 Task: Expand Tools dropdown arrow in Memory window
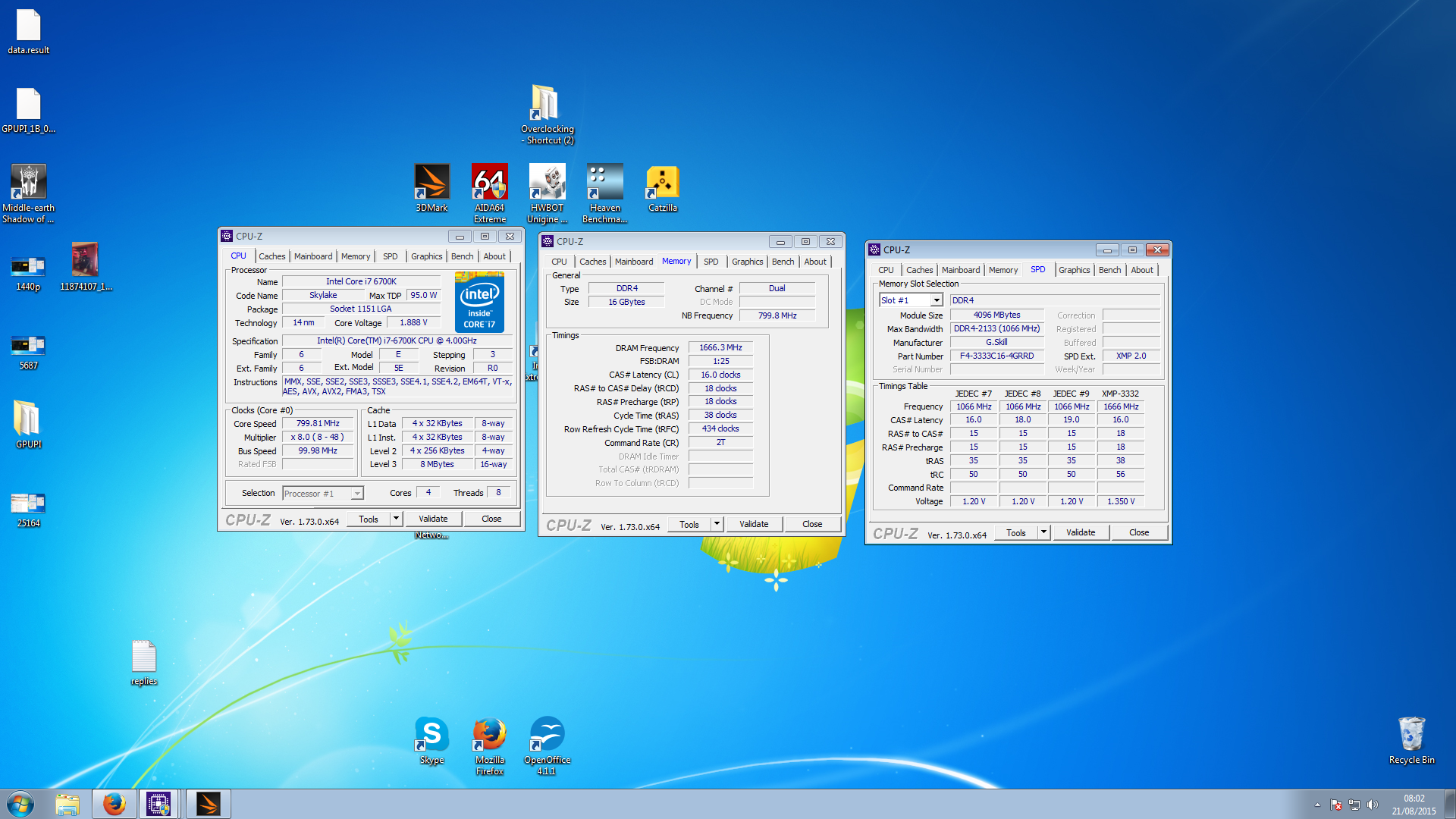click(717, 524)
